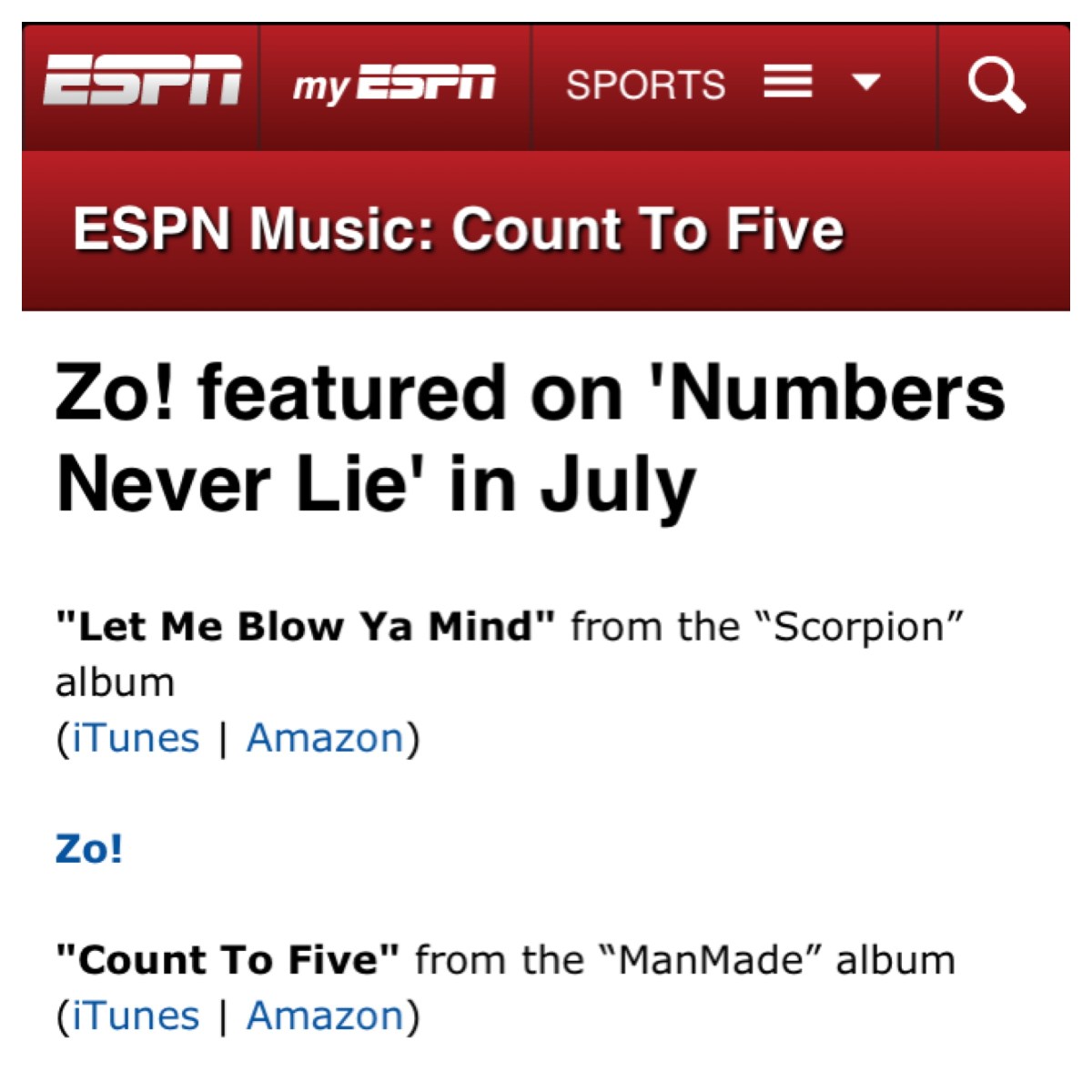Viewport: 1092px width, 1092px height.
Task: Open search with the magnifier icon
Action: [x=996, y=86]
